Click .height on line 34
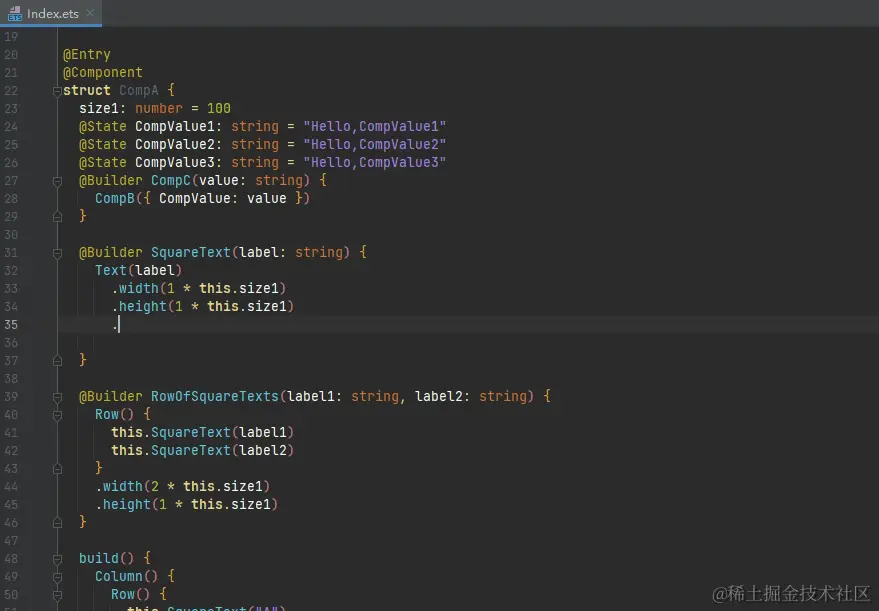The height and width of the screenshot is (611, 879). tap(139, 306)
